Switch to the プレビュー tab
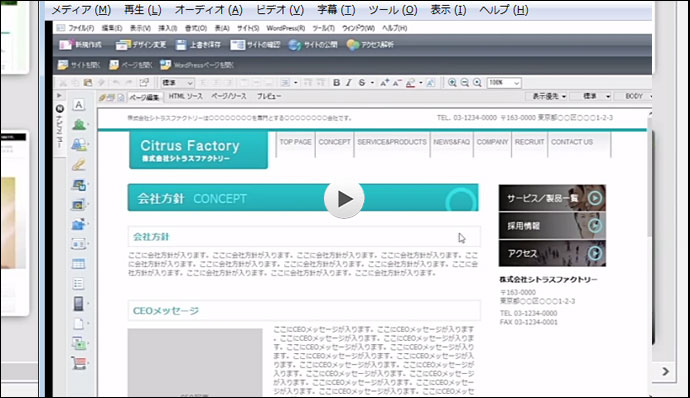Viewport: 690px width, 398px height. tap(269, 96)
